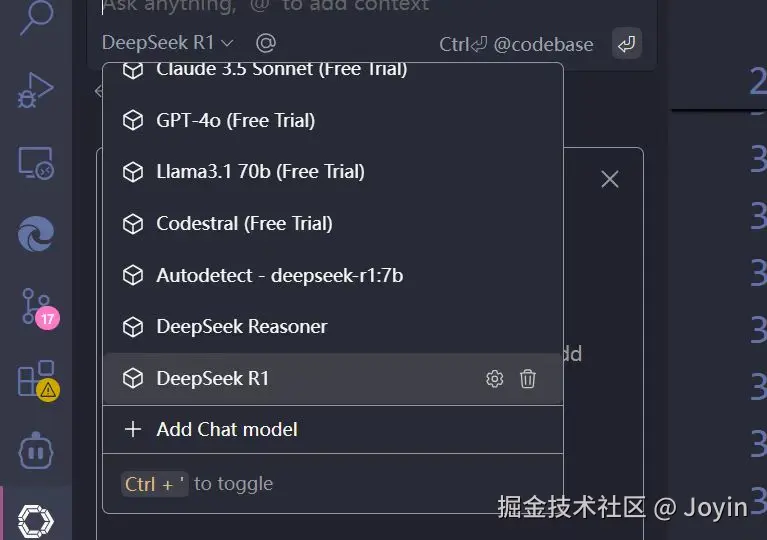Image resolution: width=767 pixels, height=540 pixels.
Task: Open Remote Explorer sidebar icon
Action: point(36,162)
